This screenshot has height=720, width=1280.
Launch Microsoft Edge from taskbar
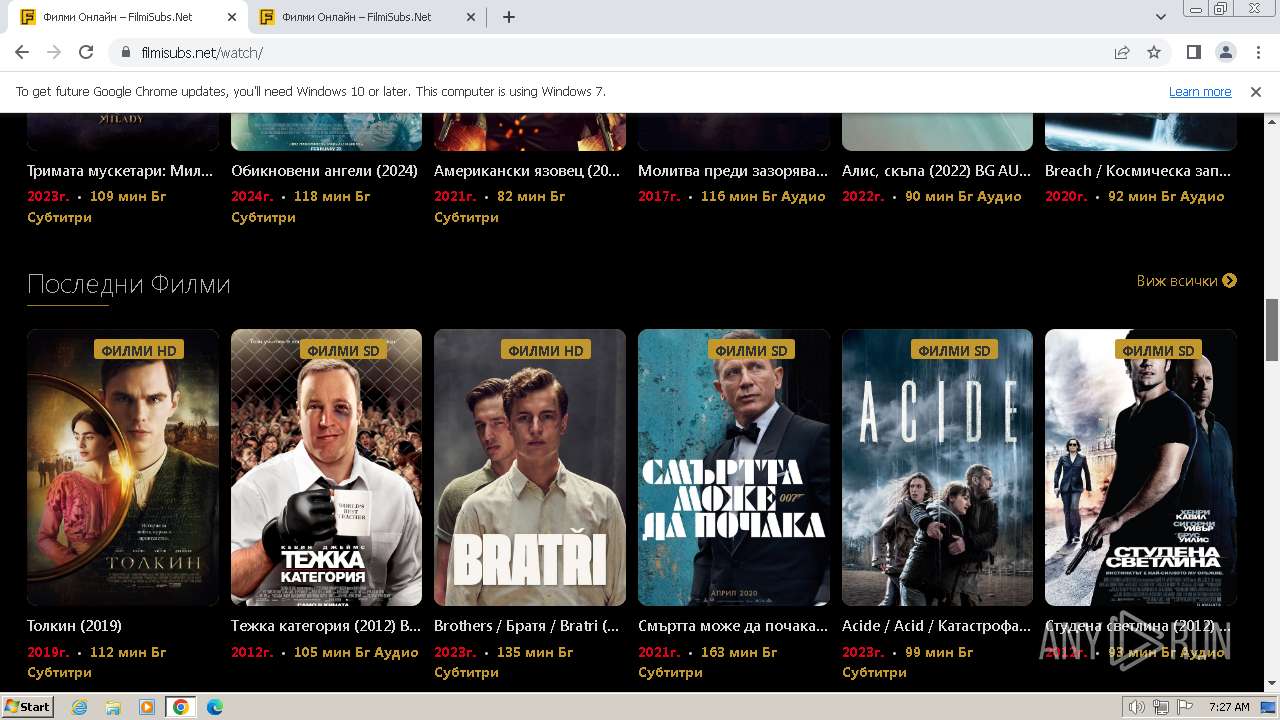pyautogui.click(x=215, y=707)
